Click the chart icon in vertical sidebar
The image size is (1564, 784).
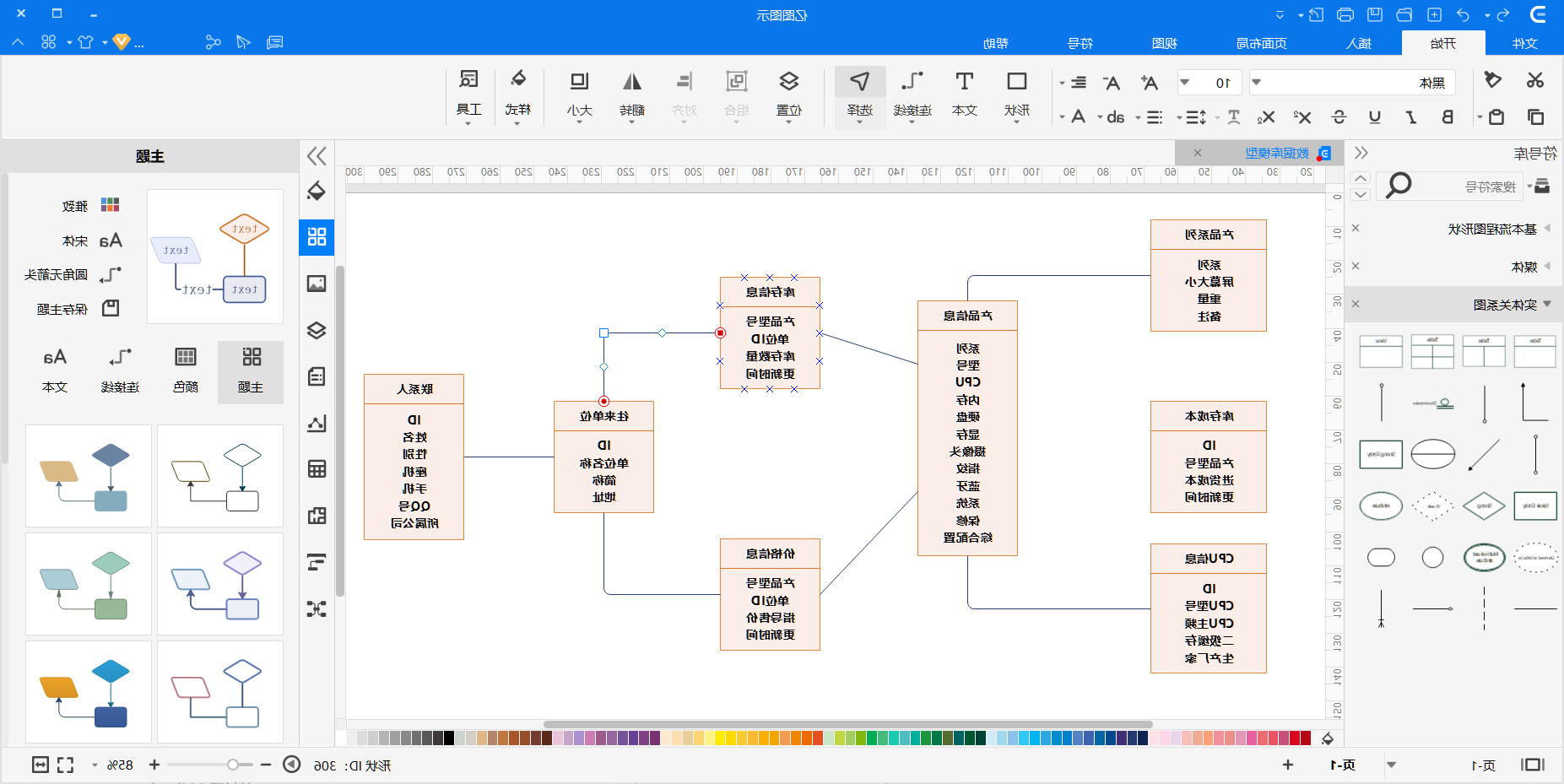(x=317, y=423)
